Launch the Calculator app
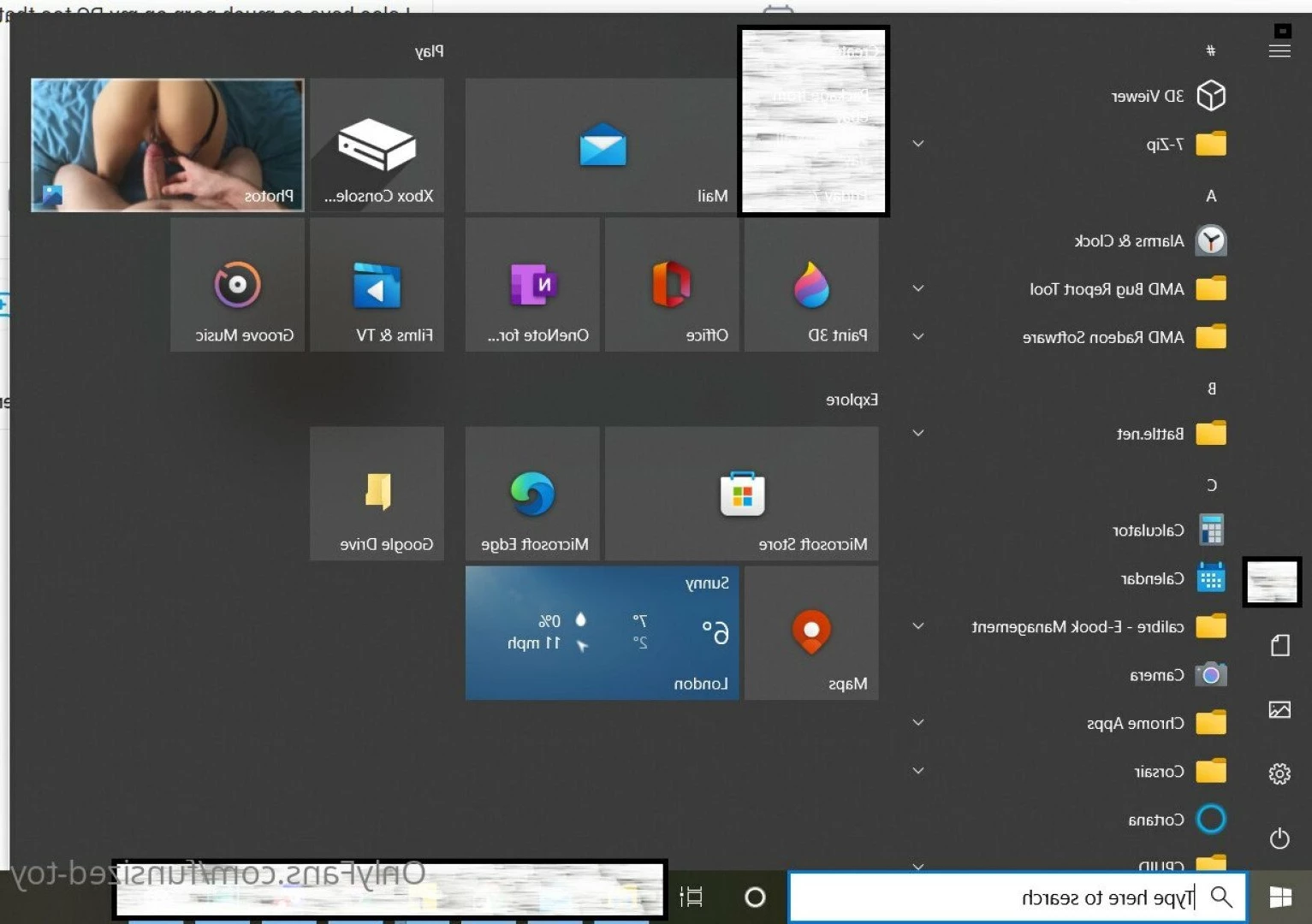Screen dimensions: 1312x924 1168,530
